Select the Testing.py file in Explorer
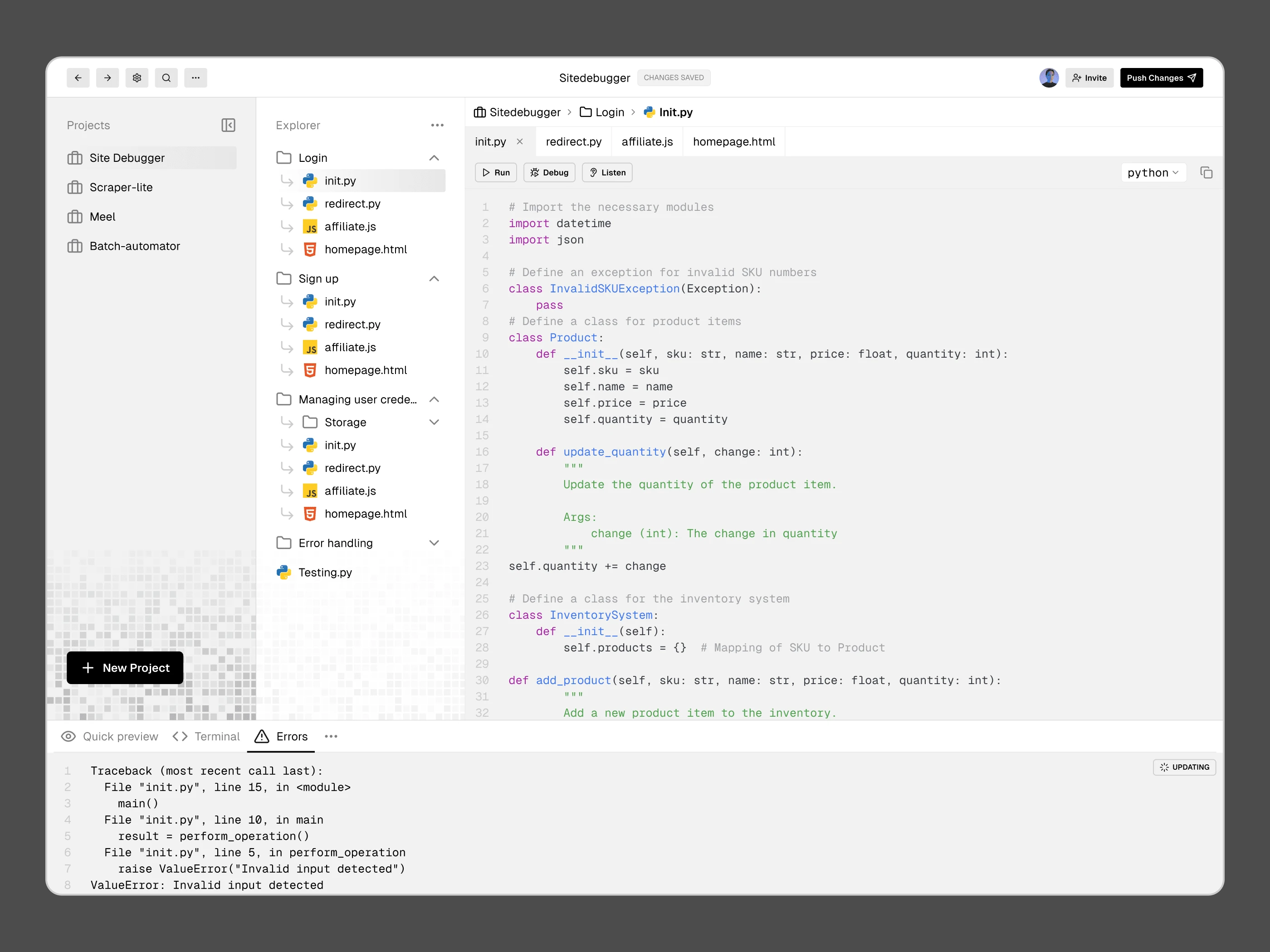This screenshot has height=952, width=1270. coord(326,572)
